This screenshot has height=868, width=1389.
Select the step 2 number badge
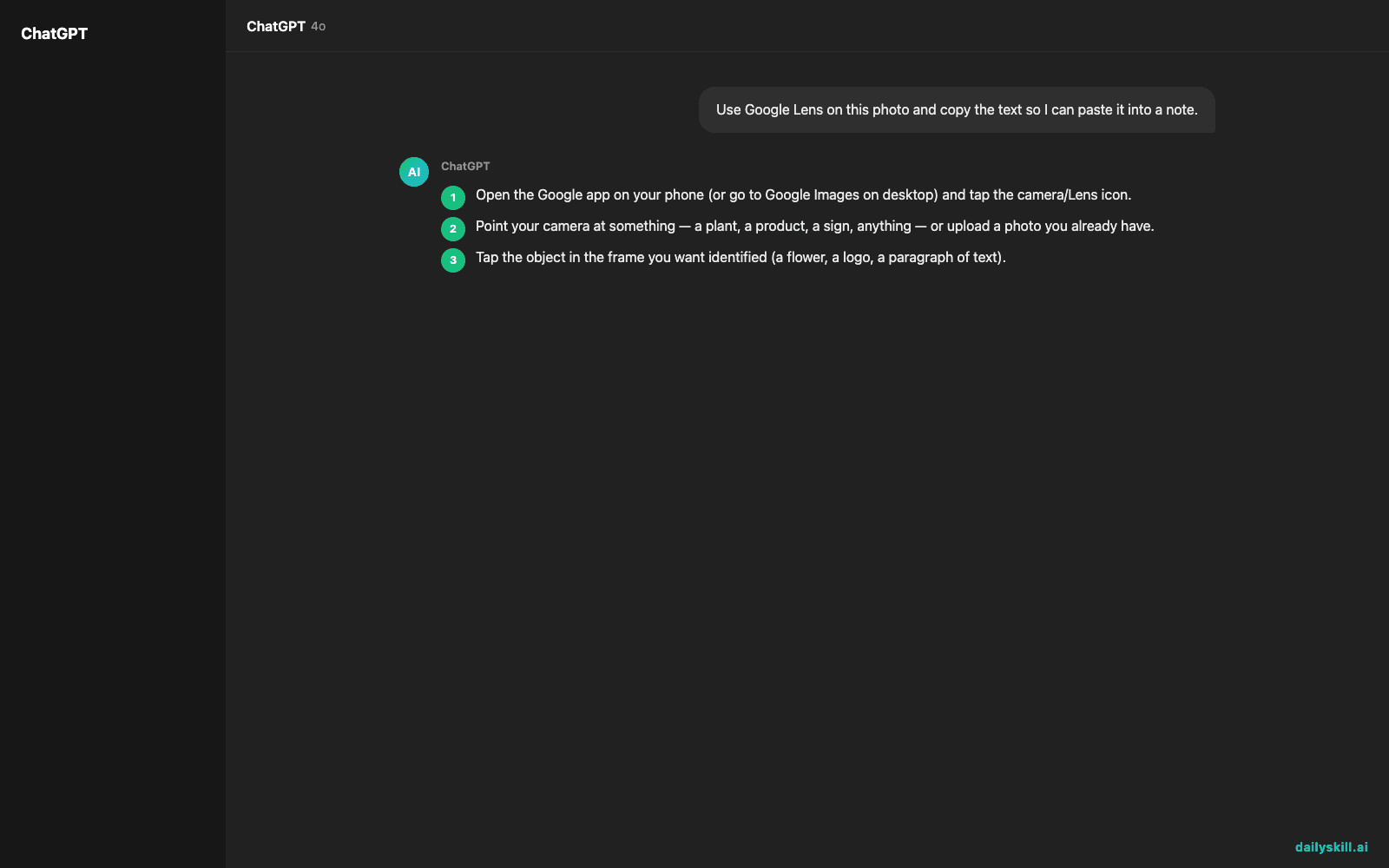(453, 229)
